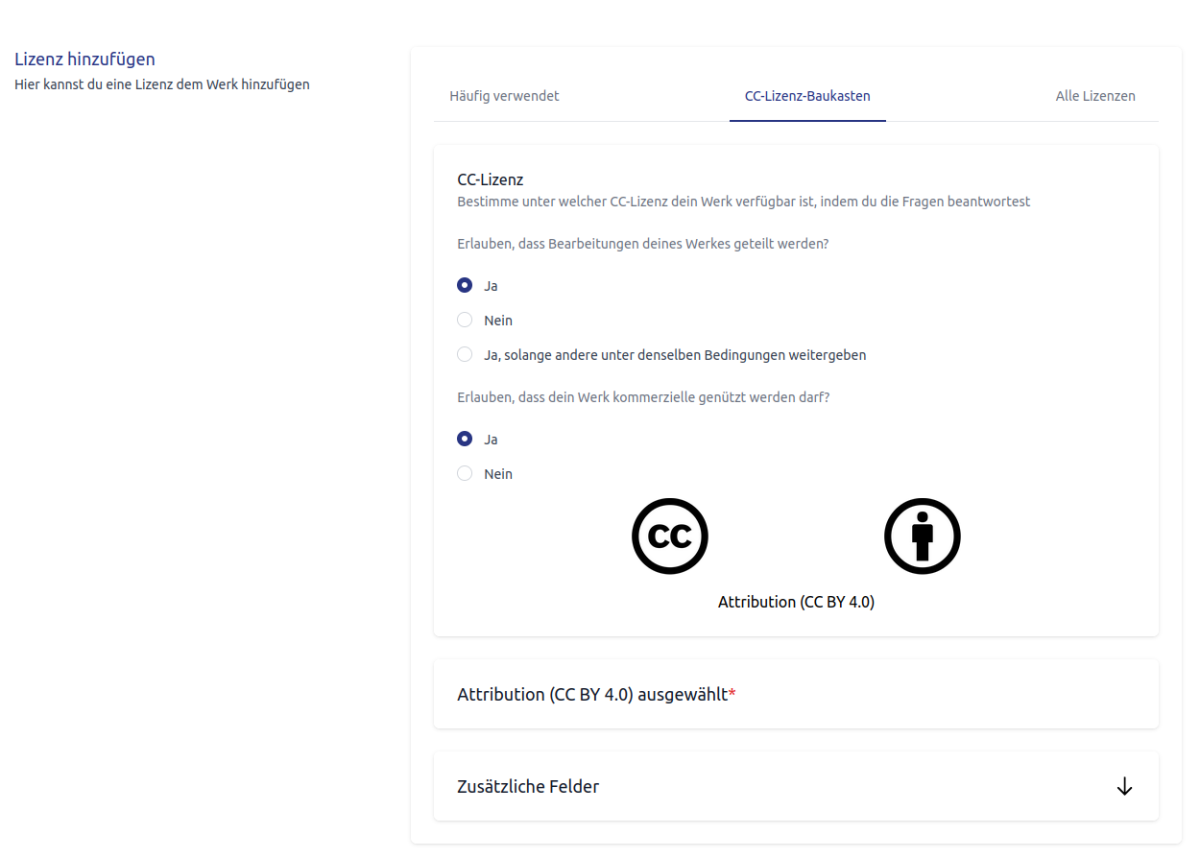Click 'Bestimme unter welcher CC-Lizenz' instruction text

point(744,201)
